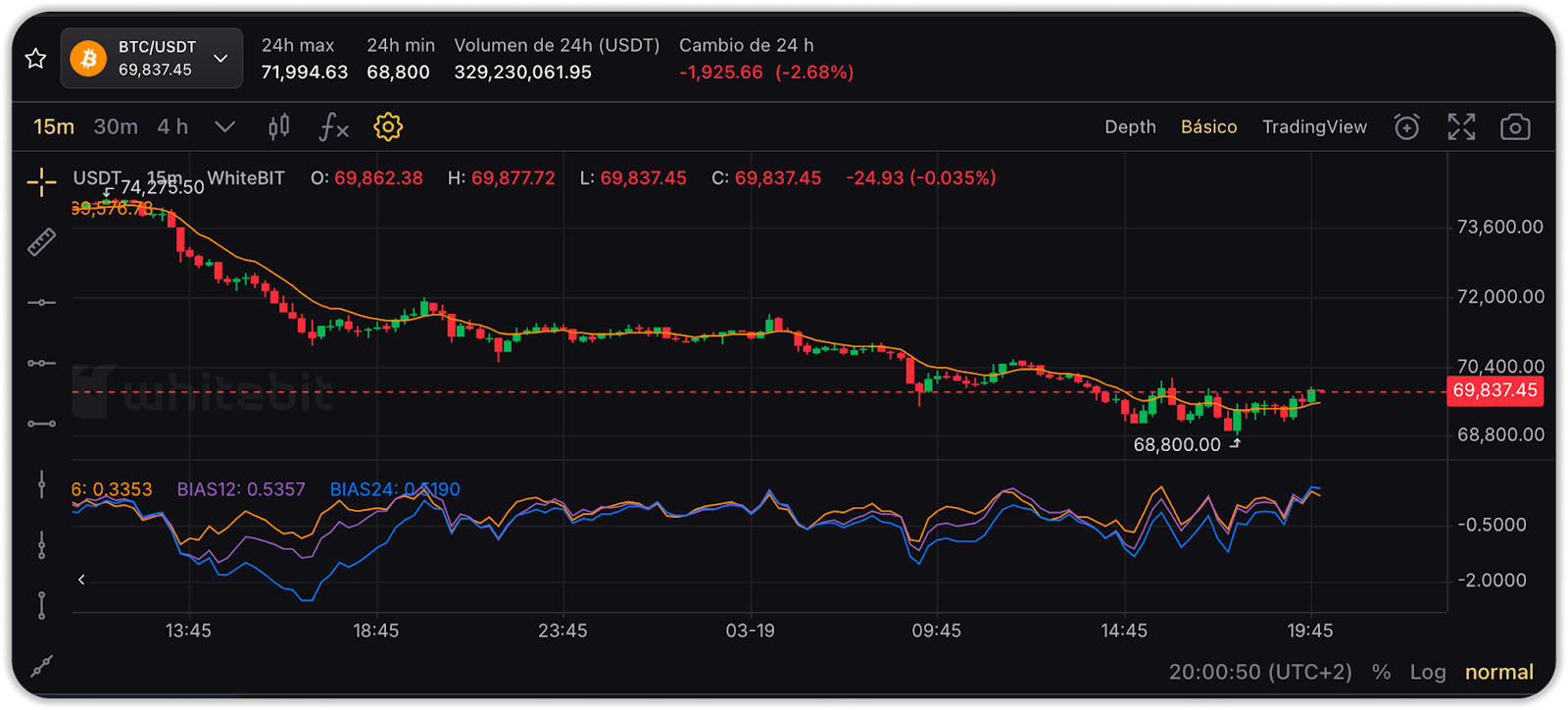
Task: Select the crosshair cursor tool
Action: [x=41, y=181]
